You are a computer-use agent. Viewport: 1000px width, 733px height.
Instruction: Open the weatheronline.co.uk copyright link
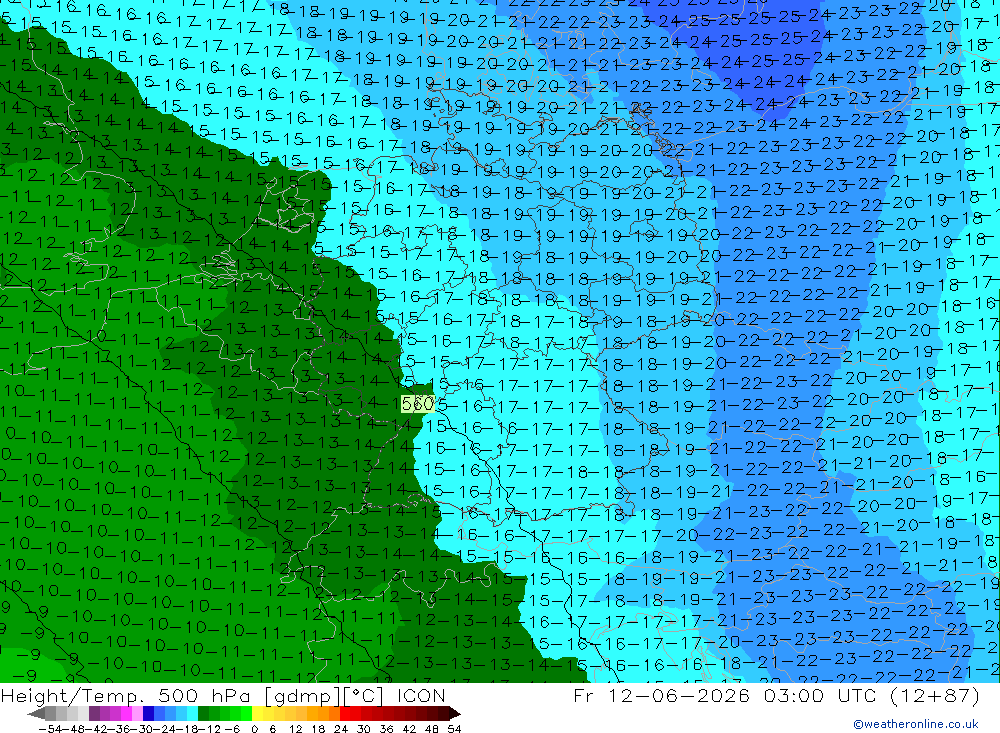915,724
